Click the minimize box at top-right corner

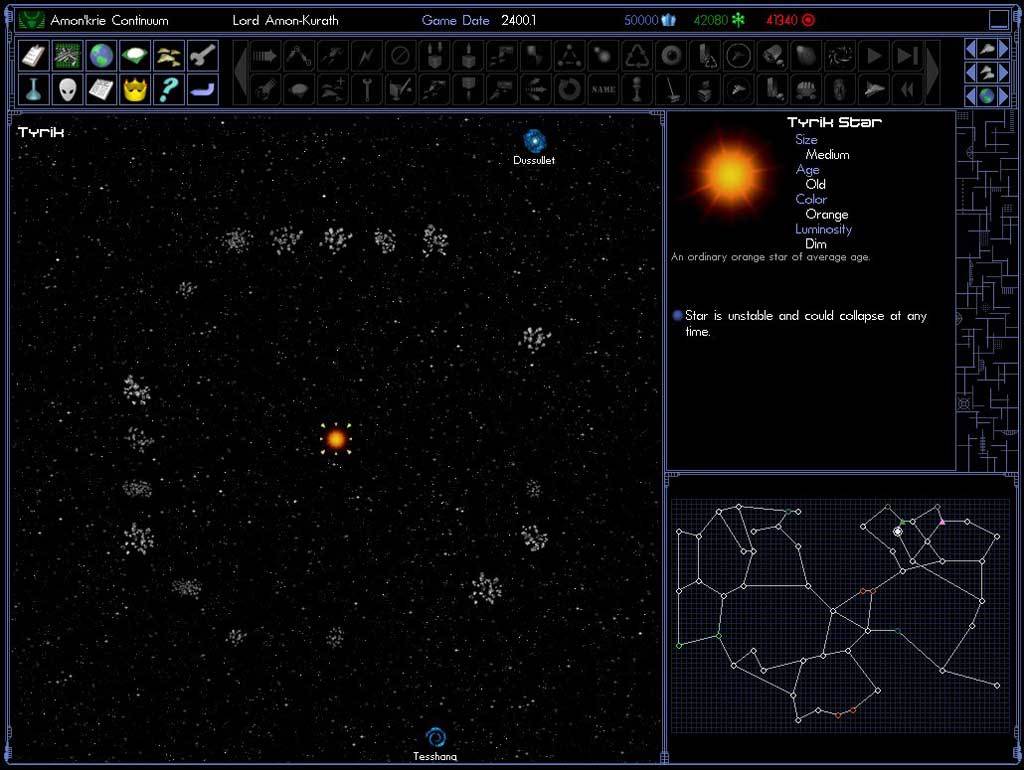[999, 20]
